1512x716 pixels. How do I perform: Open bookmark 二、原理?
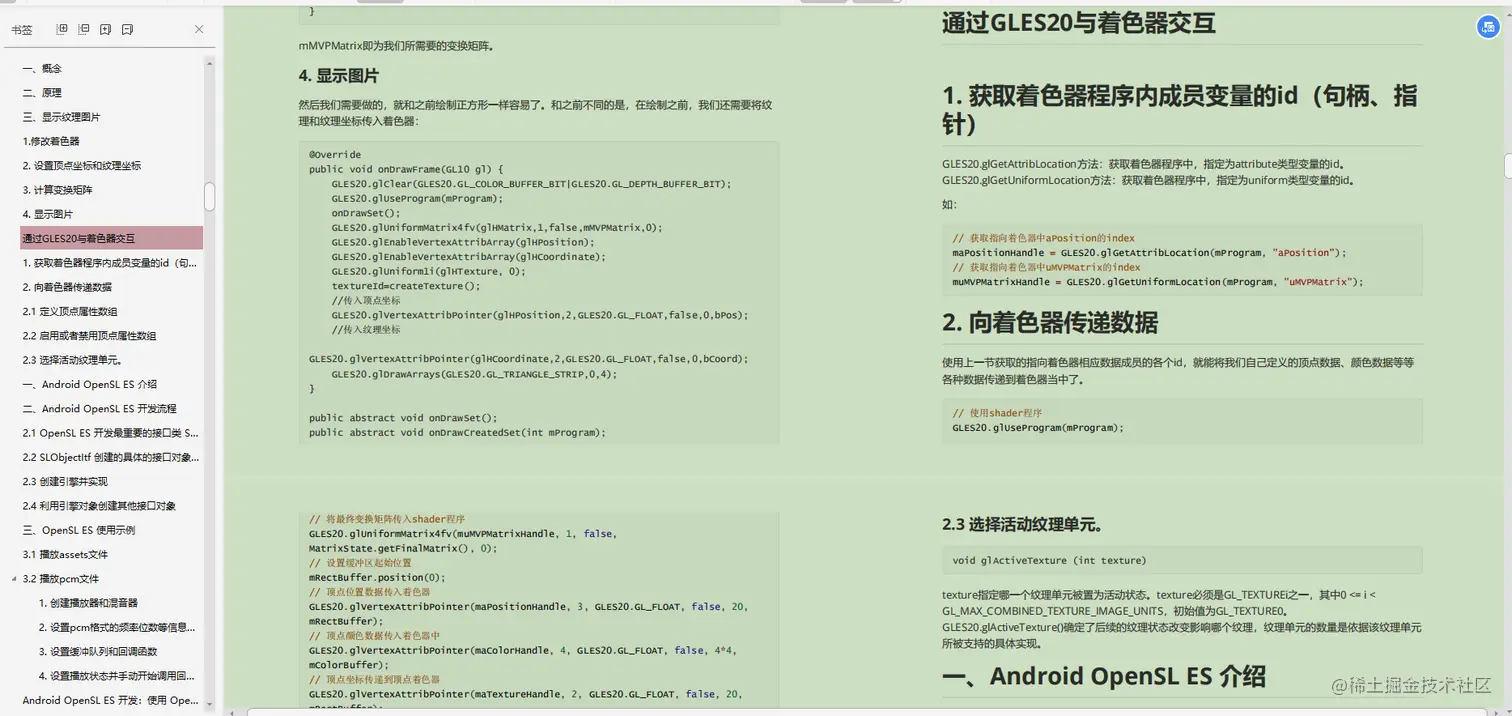(42, 93)
